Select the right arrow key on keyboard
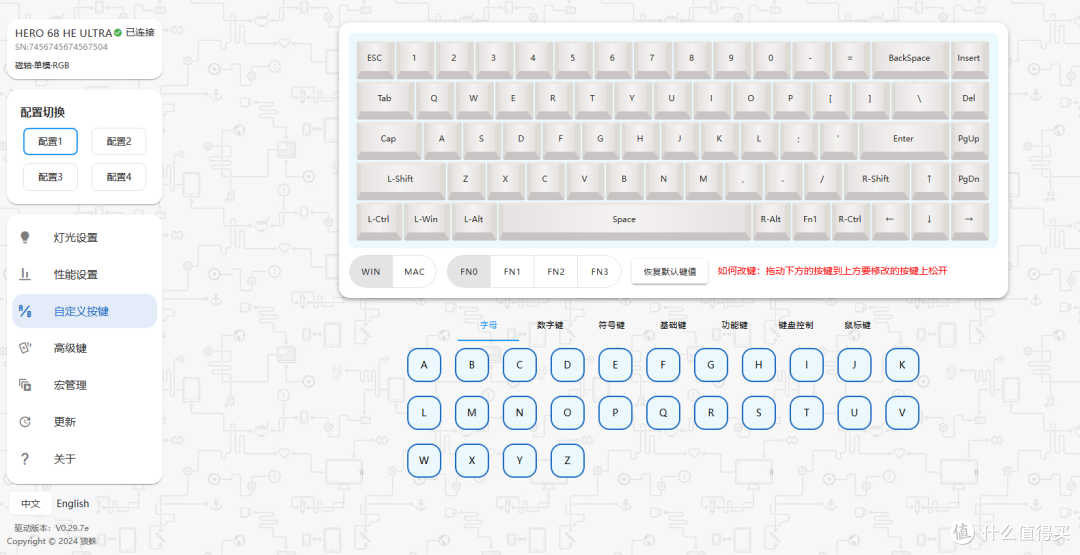 tap(968, 220)
